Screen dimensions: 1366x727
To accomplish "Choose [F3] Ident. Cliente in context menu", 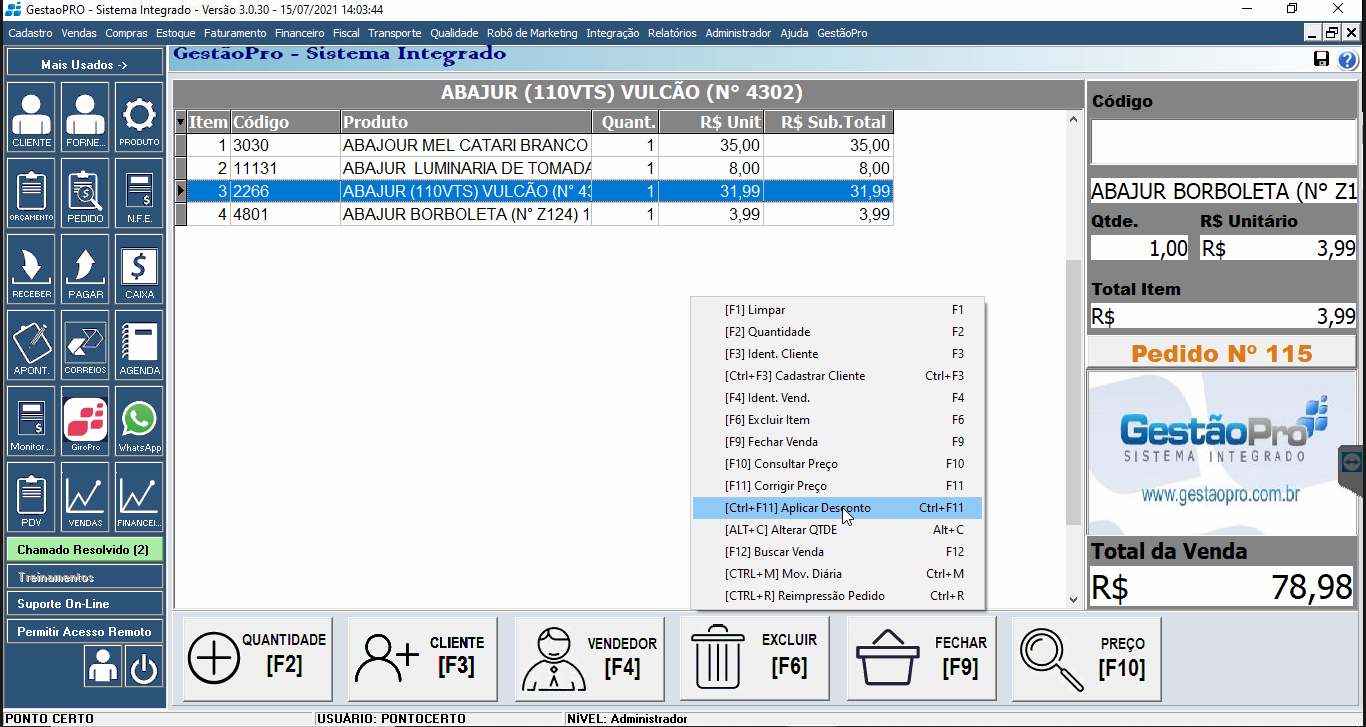I will (x=838, y=354).
